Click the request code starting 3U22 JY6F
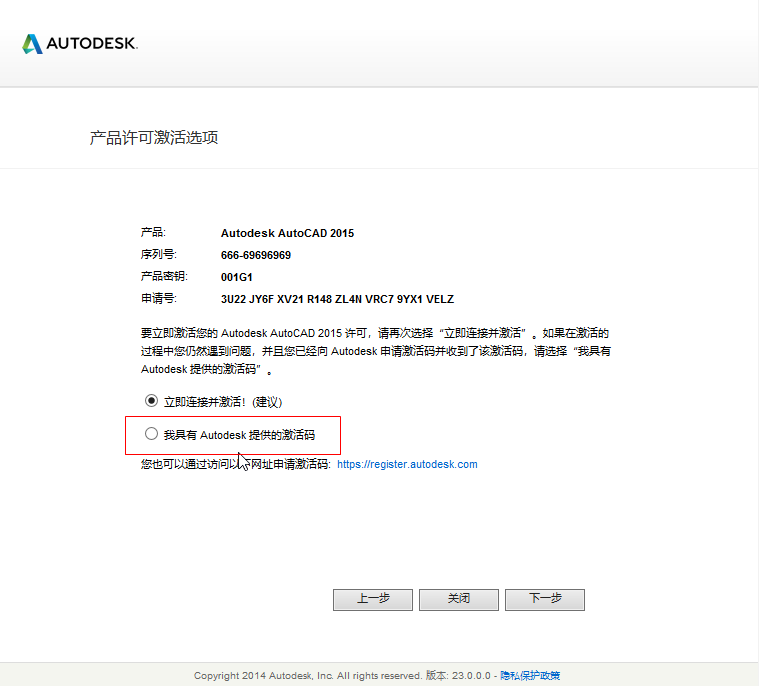Image resolution: width=759 pixels, height=686 pixels. coord(337,299)
